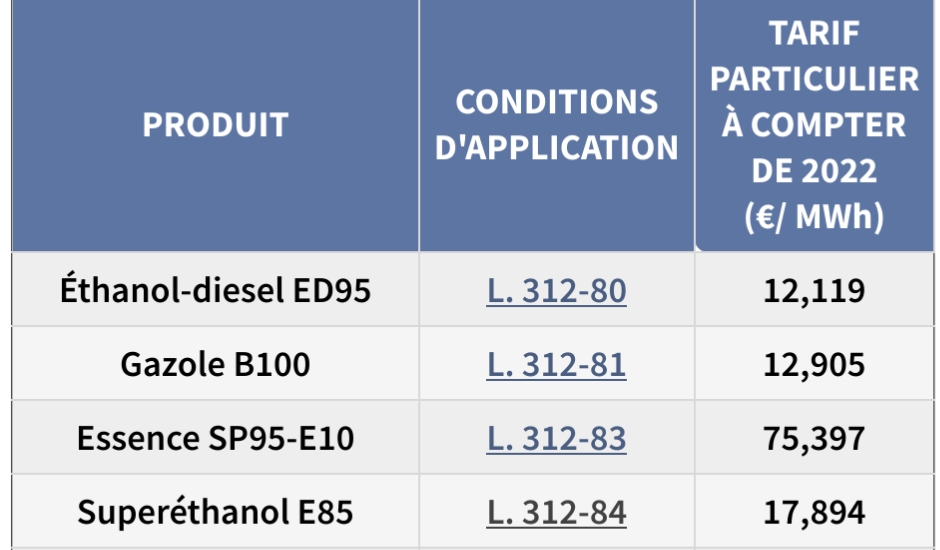Screen dimensions: 940x550
Task: Click the word 'CONDITIONS' in header
Action: pyautogui.click(x=557, y=102)
